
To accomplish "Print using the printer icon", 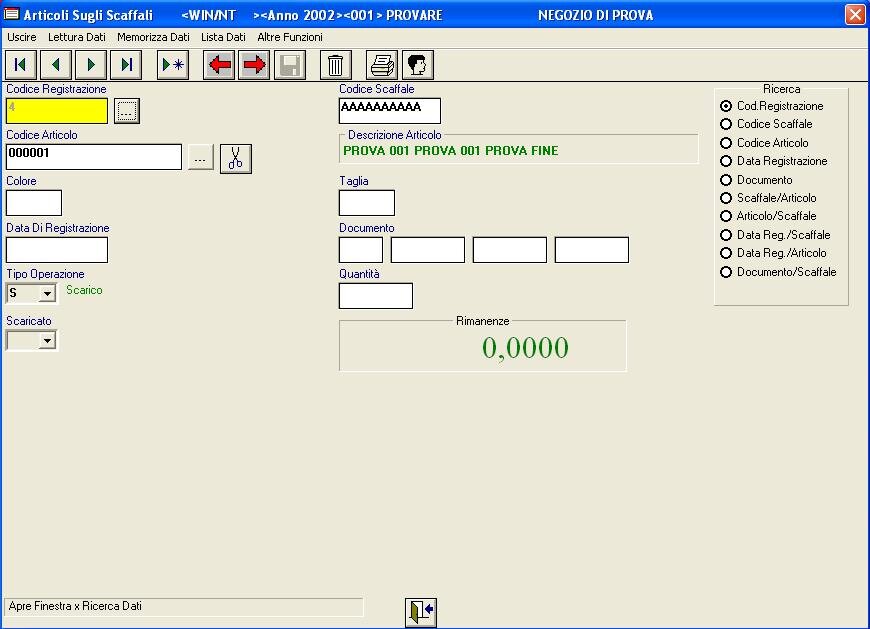I will 381,65.
